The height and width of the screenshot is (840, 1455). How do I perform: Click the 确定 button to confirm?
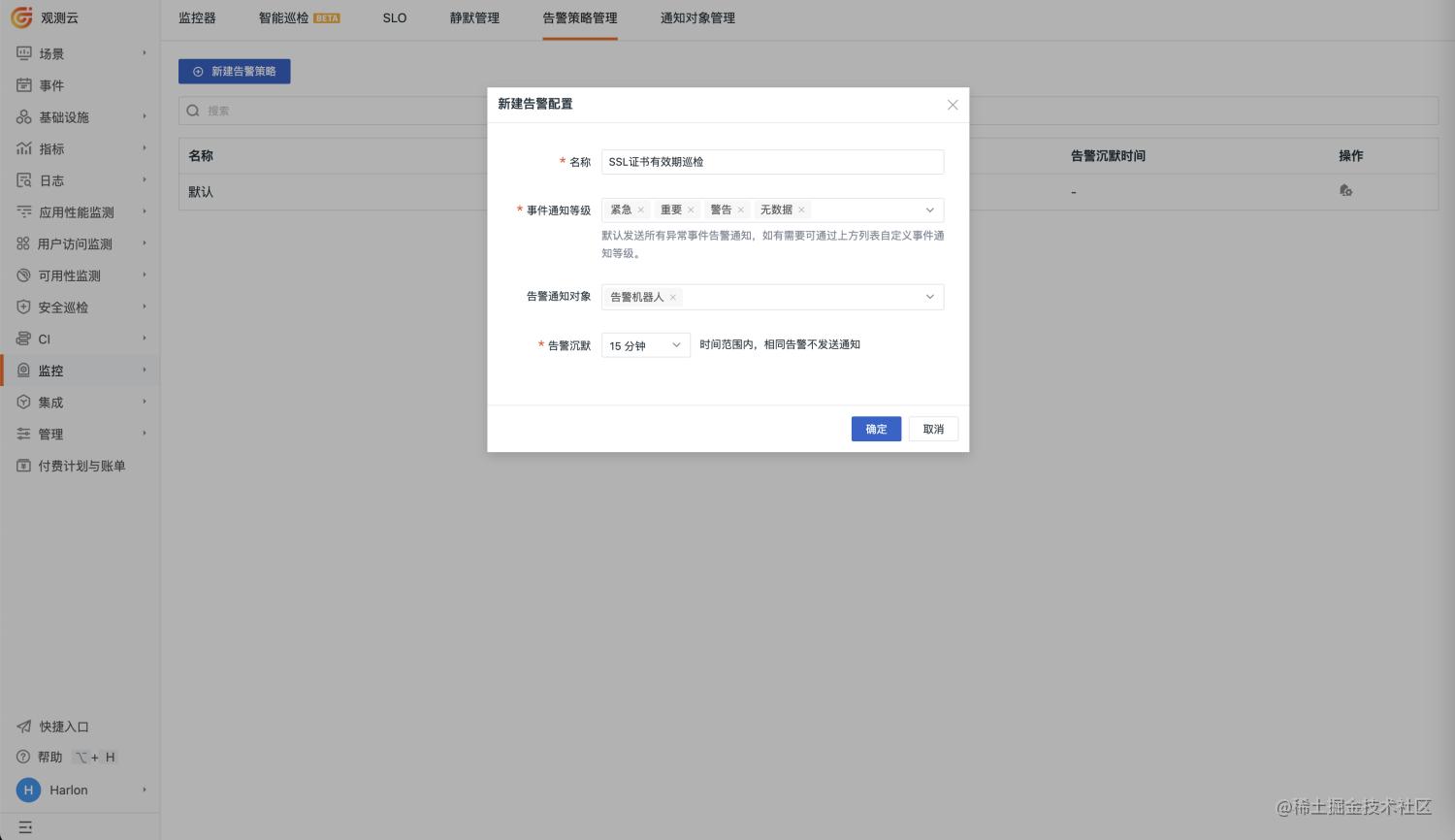pyautogui.click(x=876, y=429)
